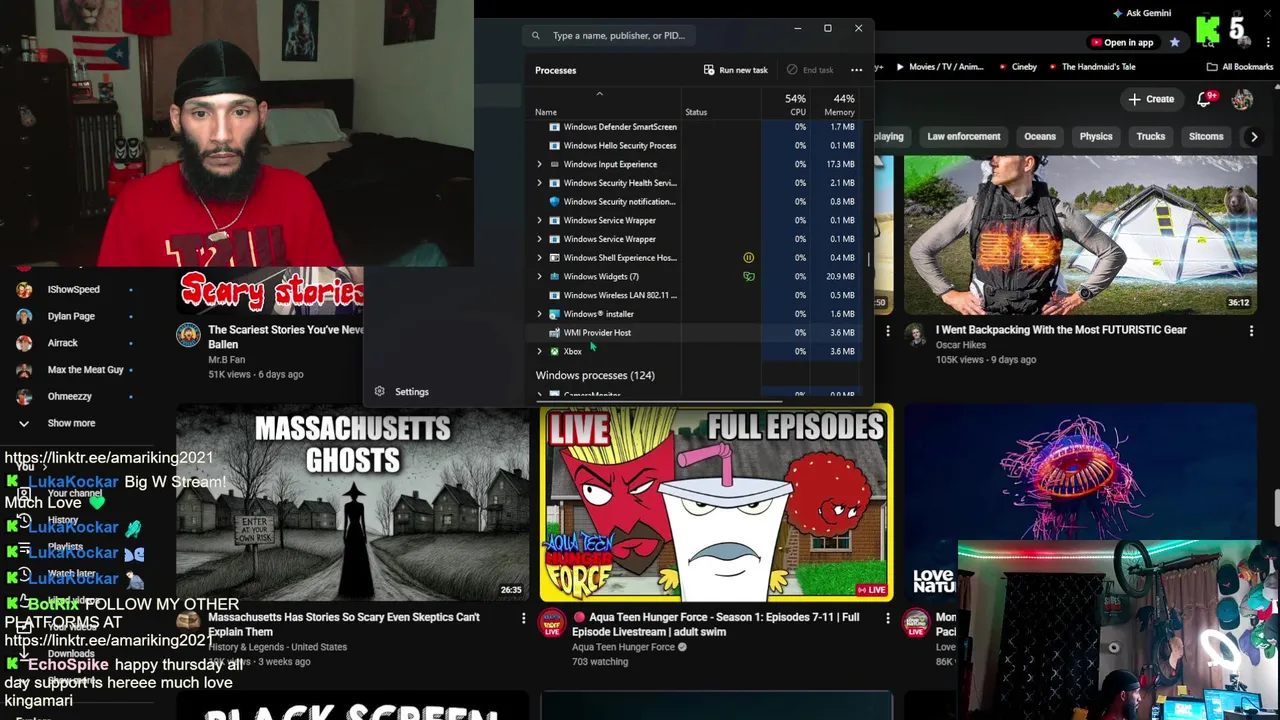The height and width of the screenshot is (720, 1280).
Task: Click the magnifier icon in Task Manager search
Action: pyautogui.click(x=536, y=36)
